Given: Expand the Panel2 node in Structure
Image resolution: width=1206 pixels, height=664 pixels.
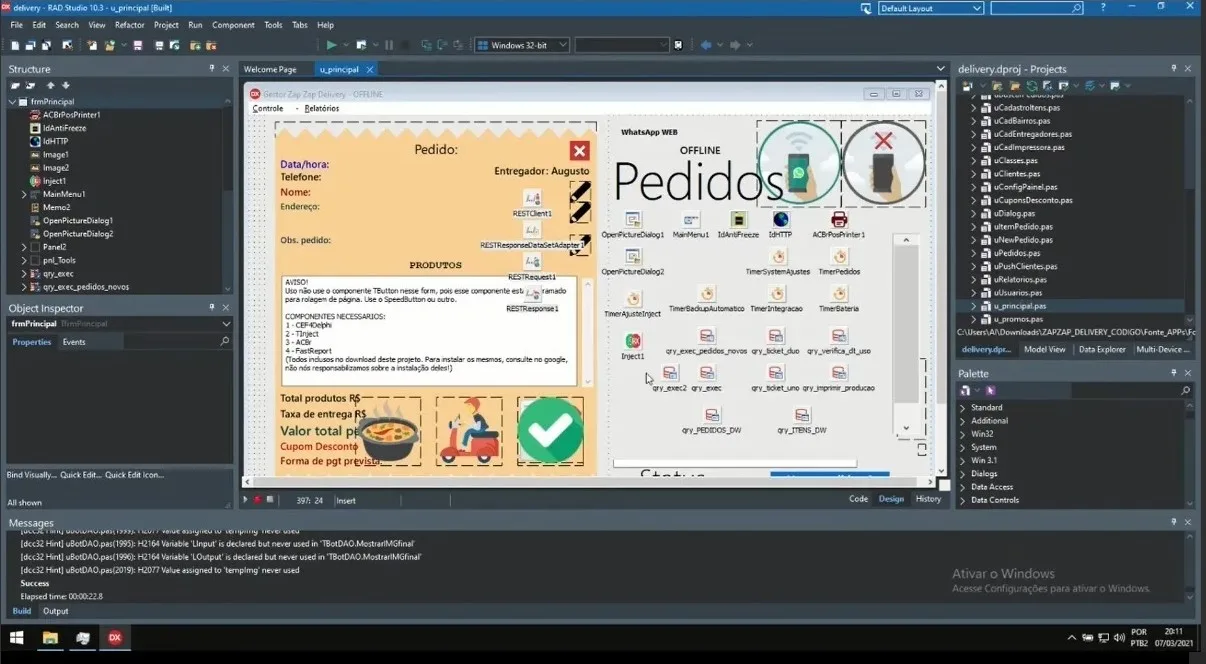Looking at the screenshot, I should coord(24,247).
